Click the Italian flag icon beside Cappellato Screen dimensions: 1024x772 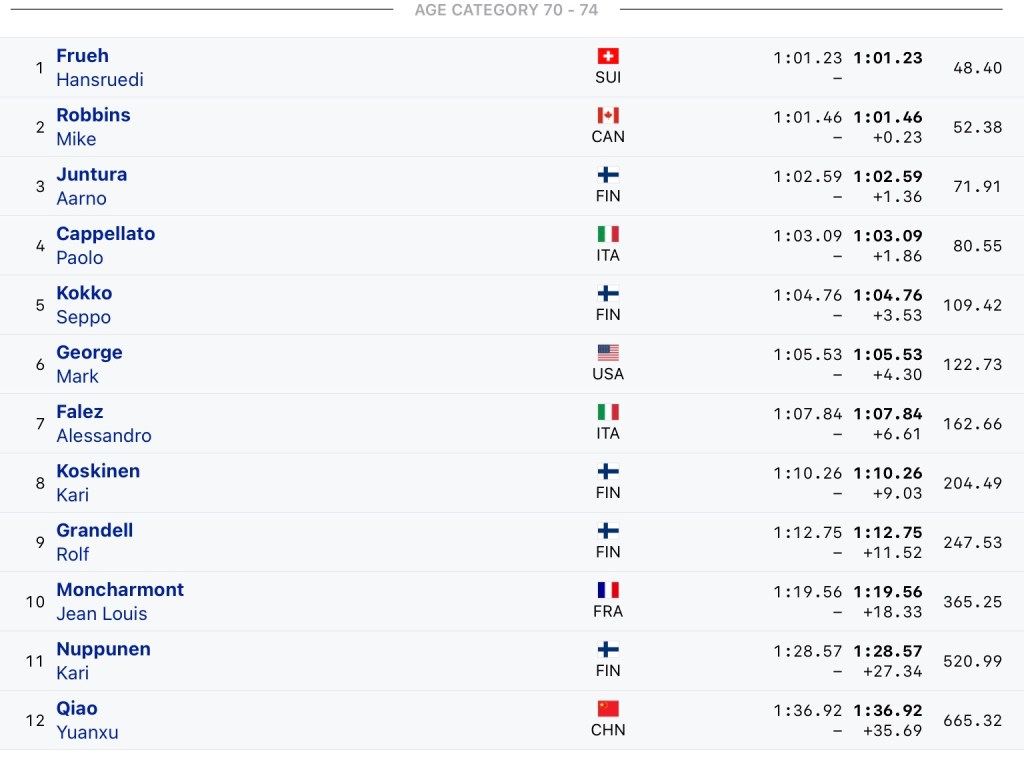608,234
